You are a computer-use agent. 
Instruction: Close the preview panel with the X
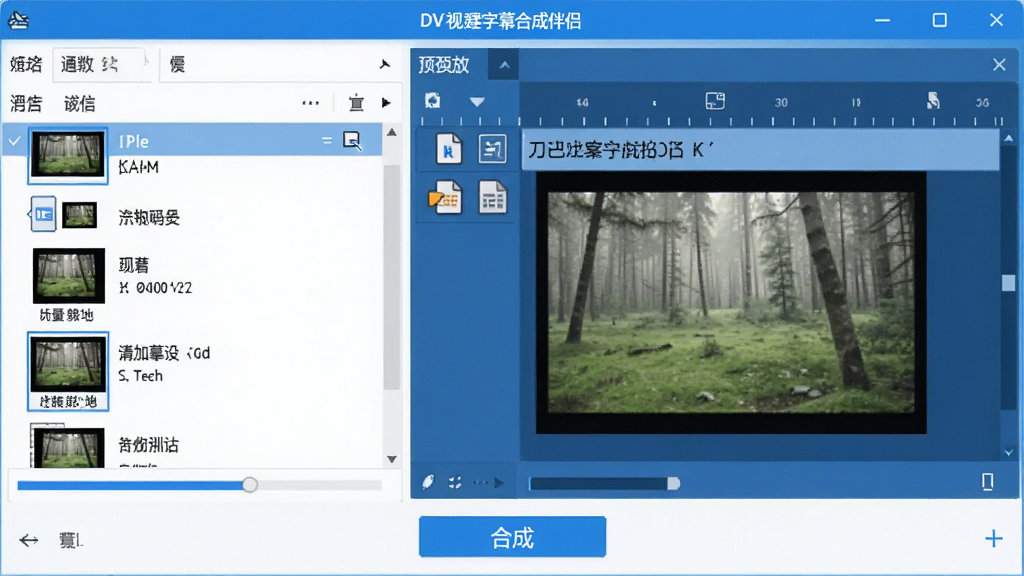pyautogui.click(x=999, y=65)
